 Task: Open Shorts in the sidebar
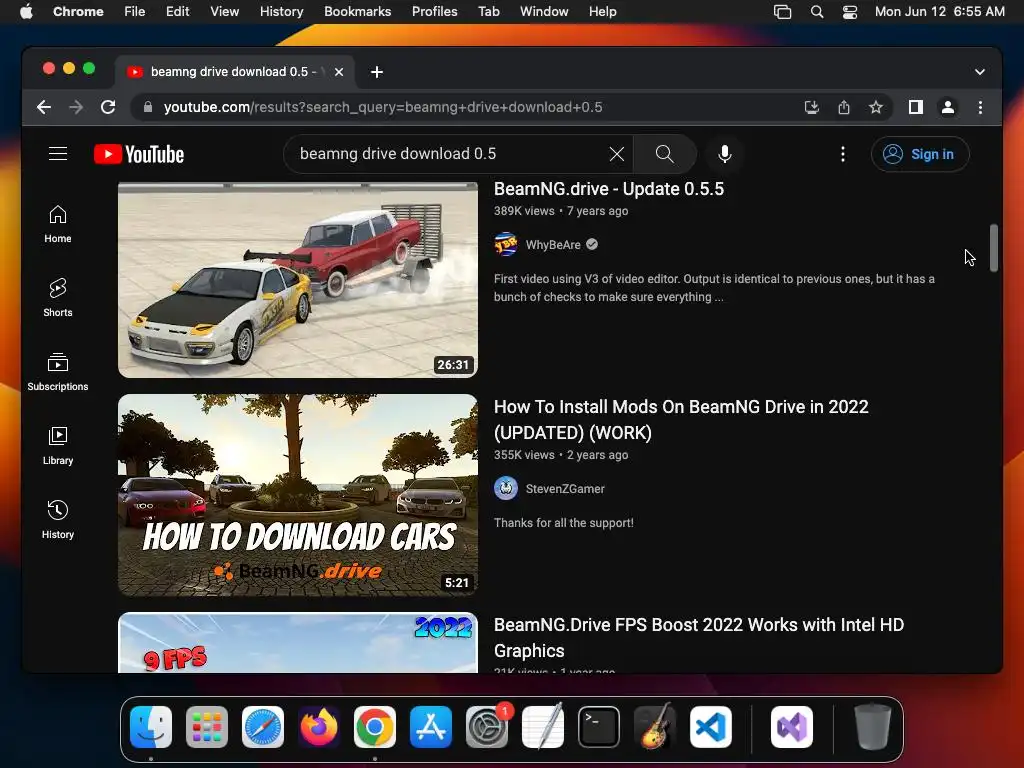coord(57,298)
